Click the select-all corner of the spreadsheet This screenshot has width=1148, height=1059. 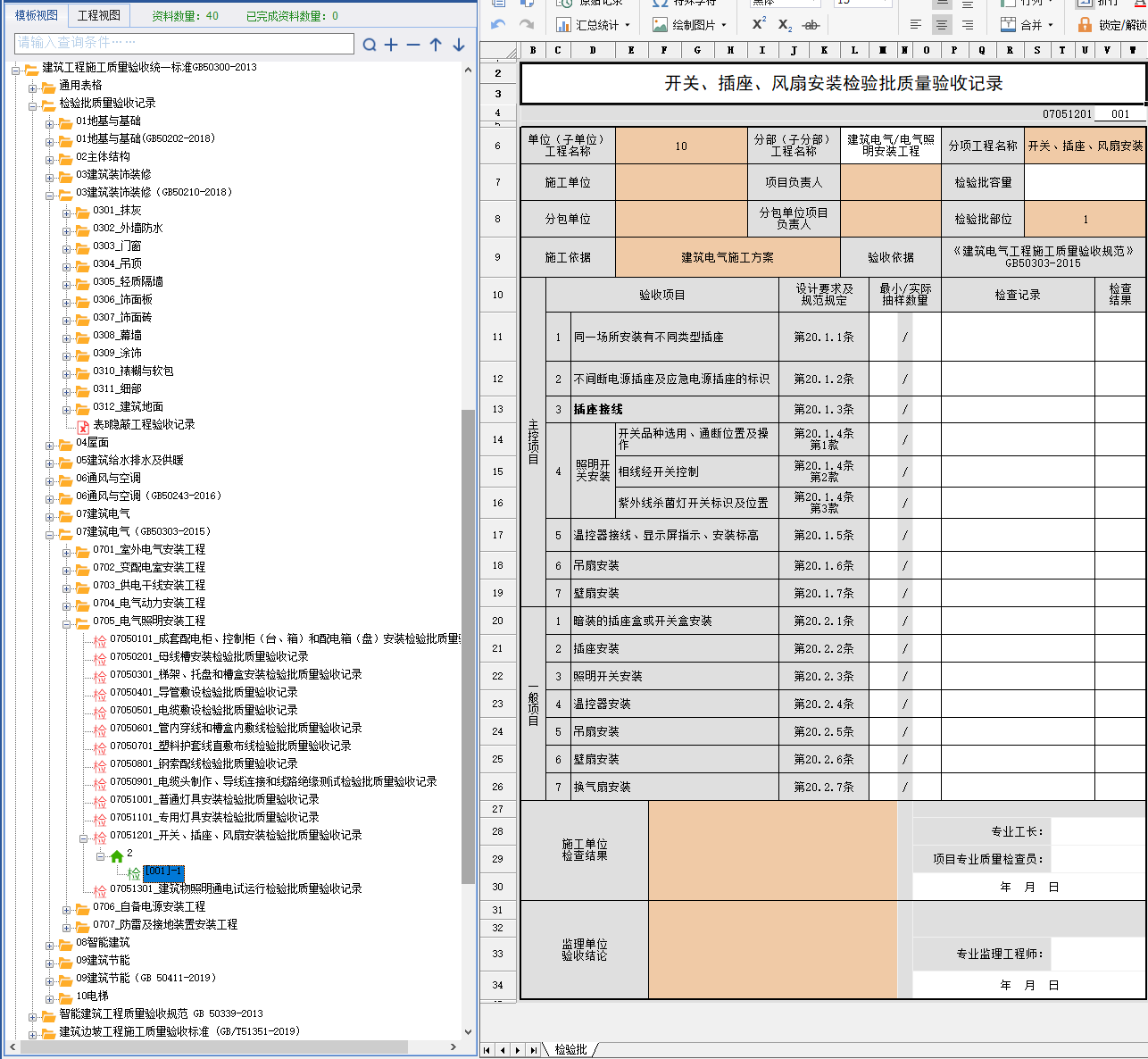[x=500, y=51]
